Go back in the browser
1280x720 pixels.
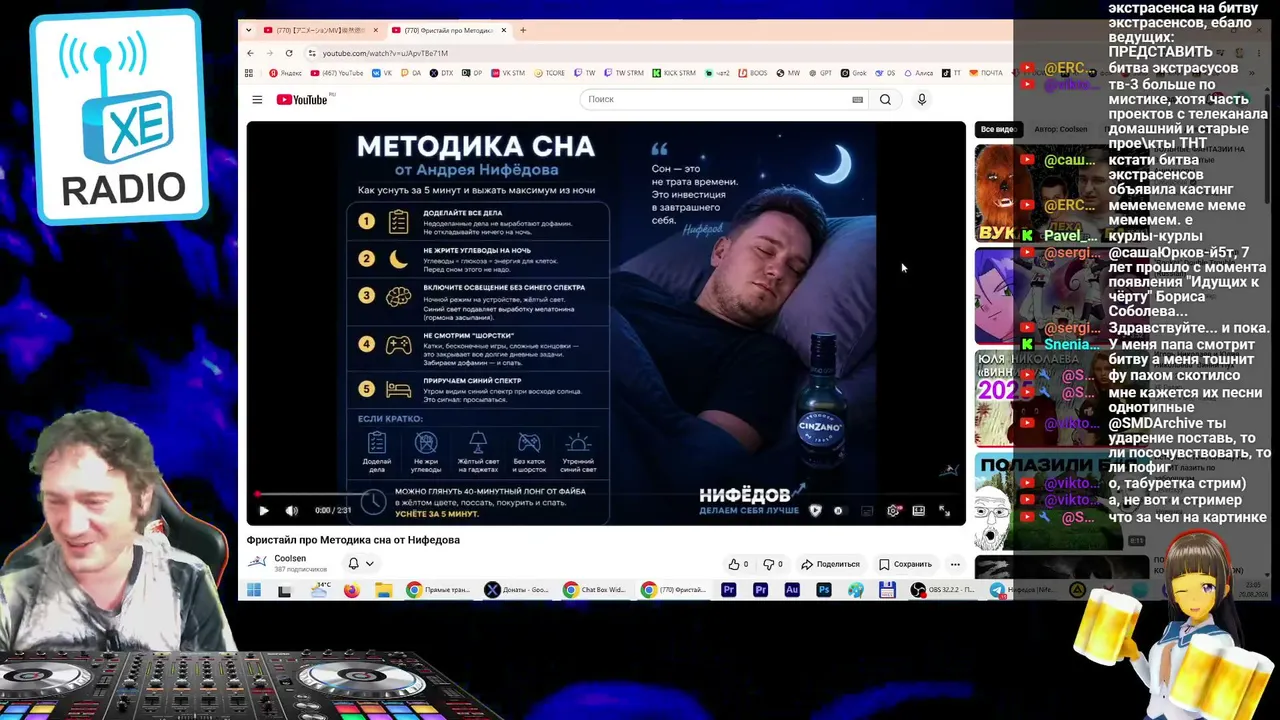pyautogui.click(x=250, y=53)
